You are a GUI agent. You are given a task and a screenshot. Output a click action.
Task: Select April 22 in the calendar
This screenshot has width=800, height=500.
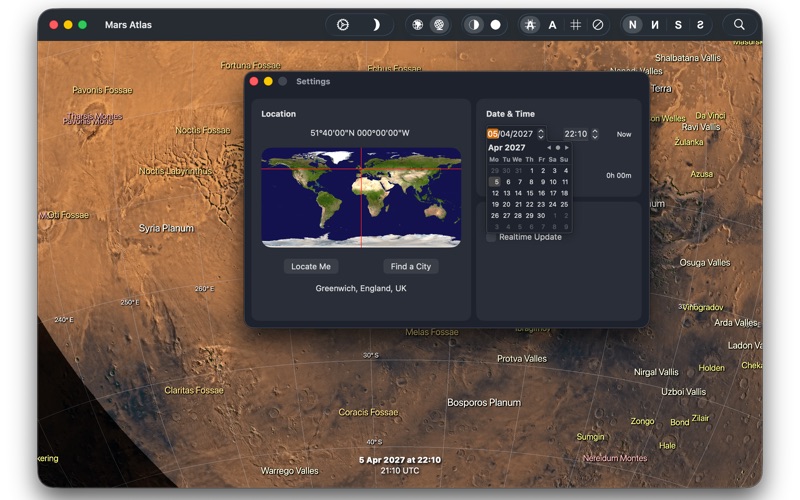coord(530,204)
